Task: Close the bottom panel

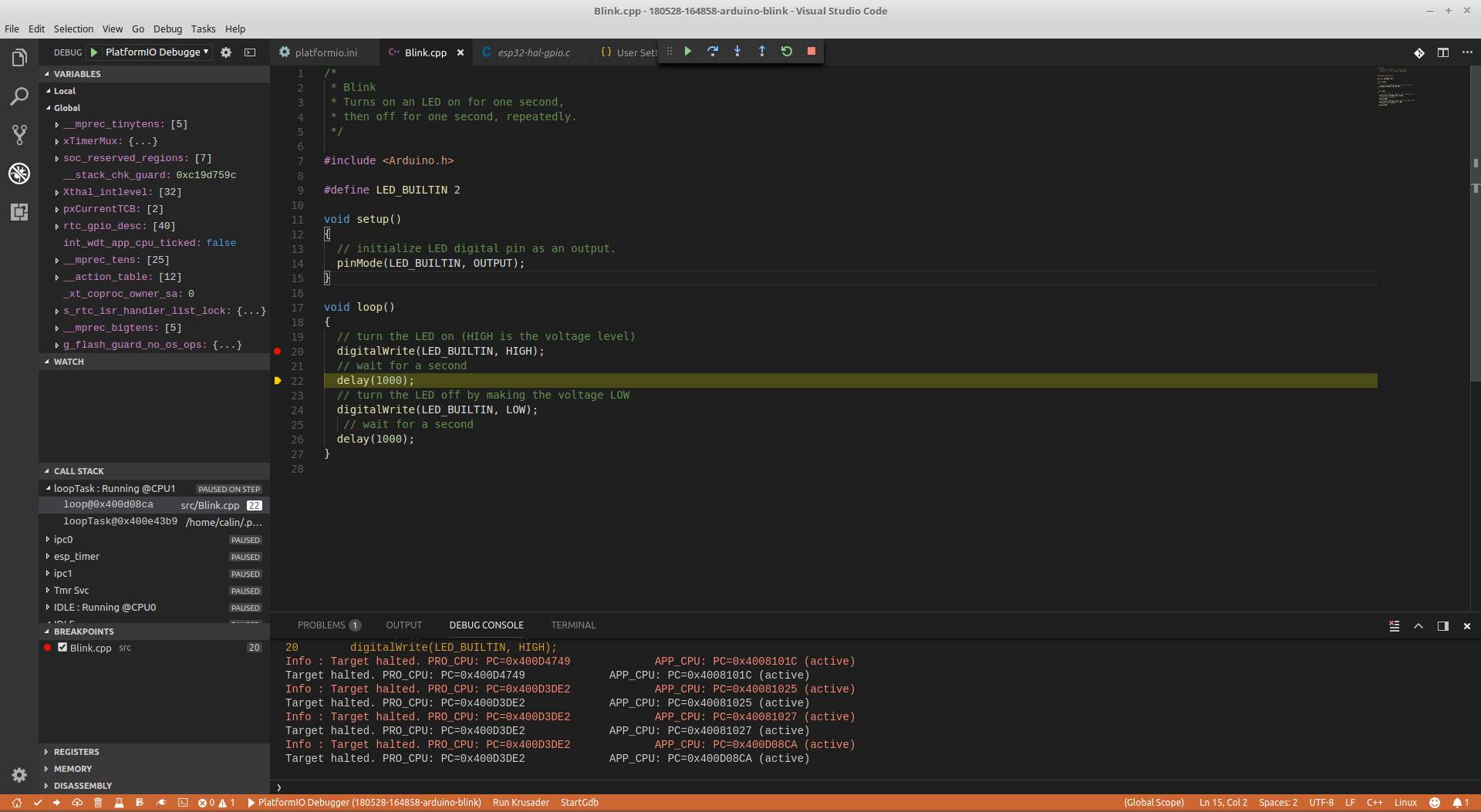Action: tap(1467, 626)
